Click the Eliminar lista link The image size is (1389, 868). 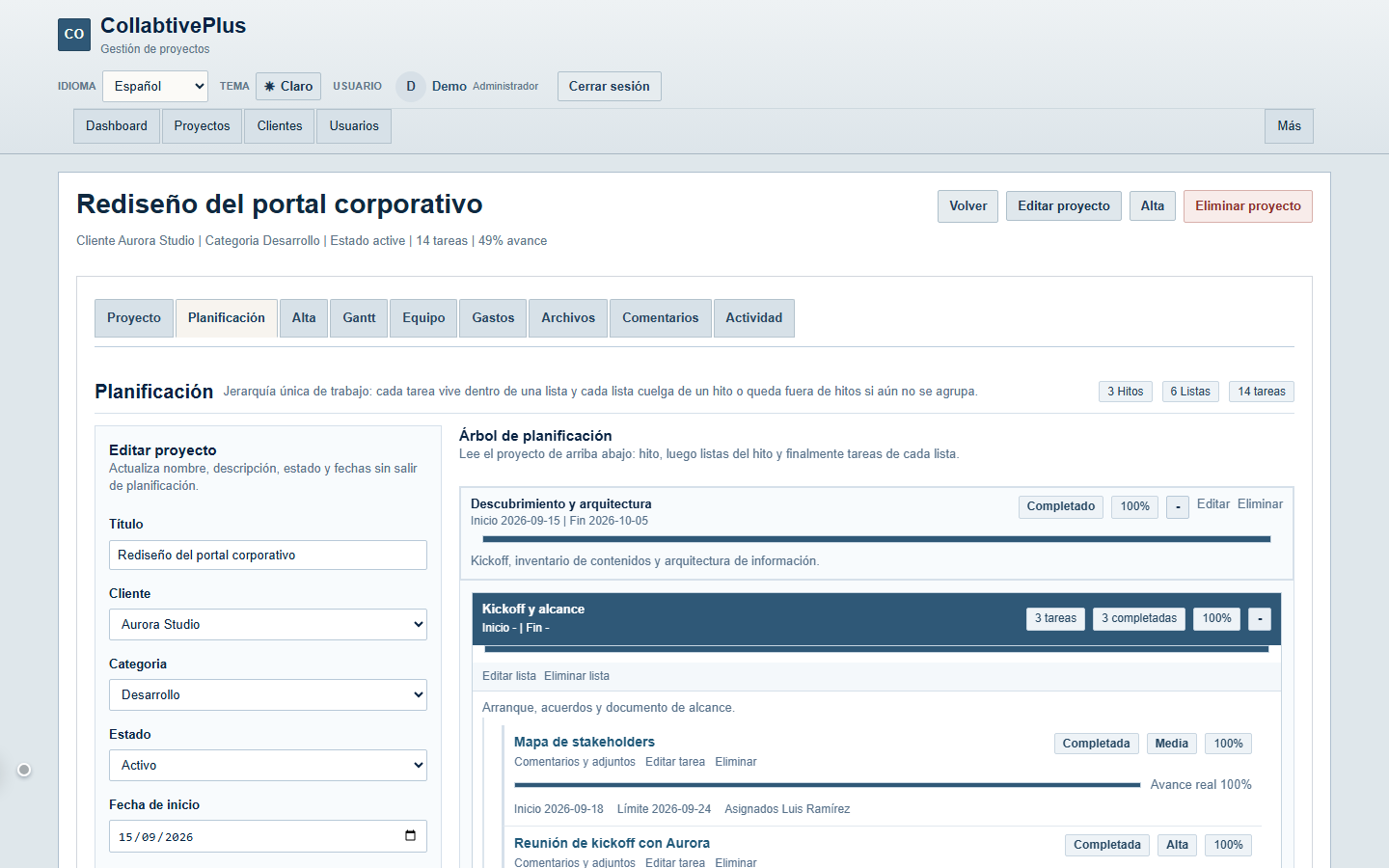coord(577,676)
